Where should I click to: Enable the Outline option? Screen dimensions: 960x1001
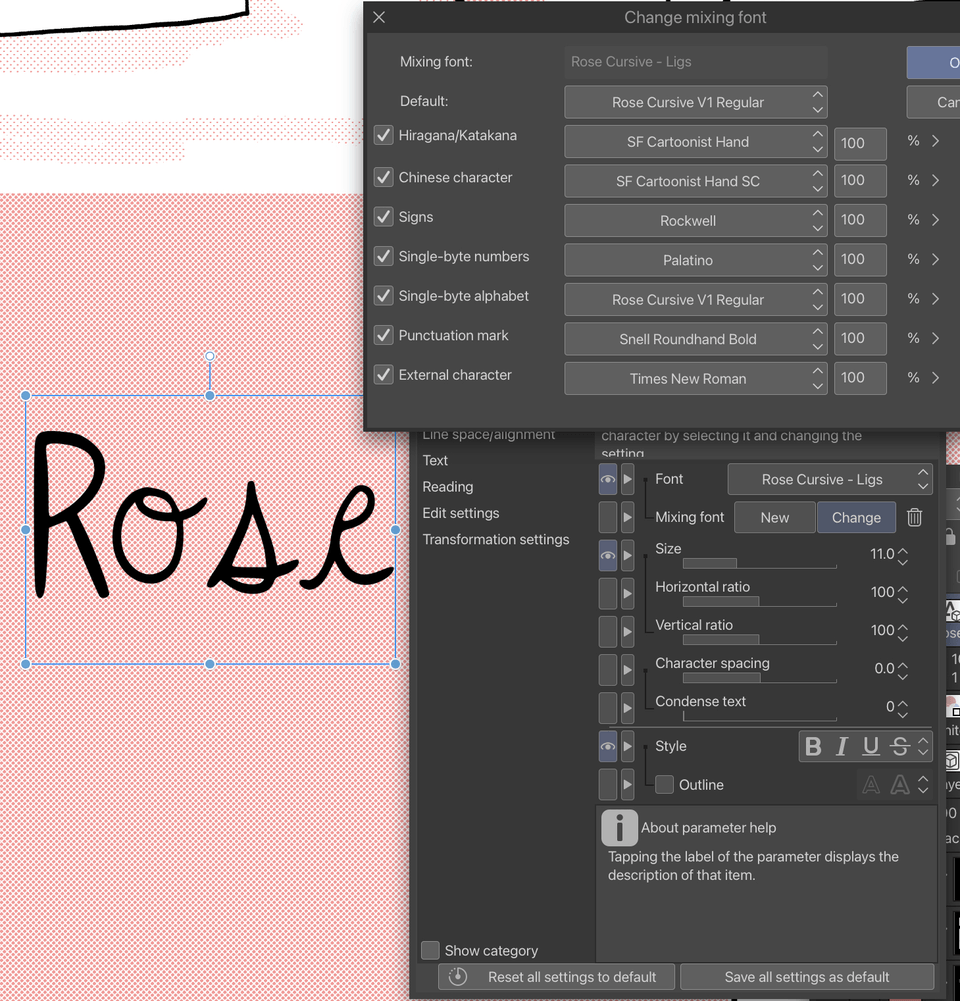(x=665, y=785)
